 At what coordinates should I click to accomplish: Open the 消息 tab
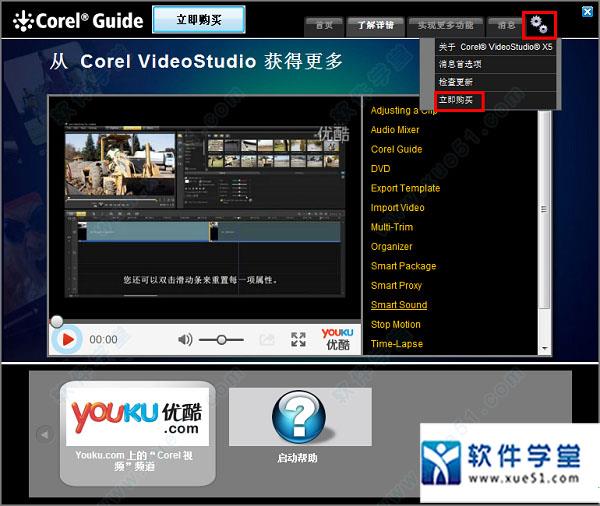point(507,25)
